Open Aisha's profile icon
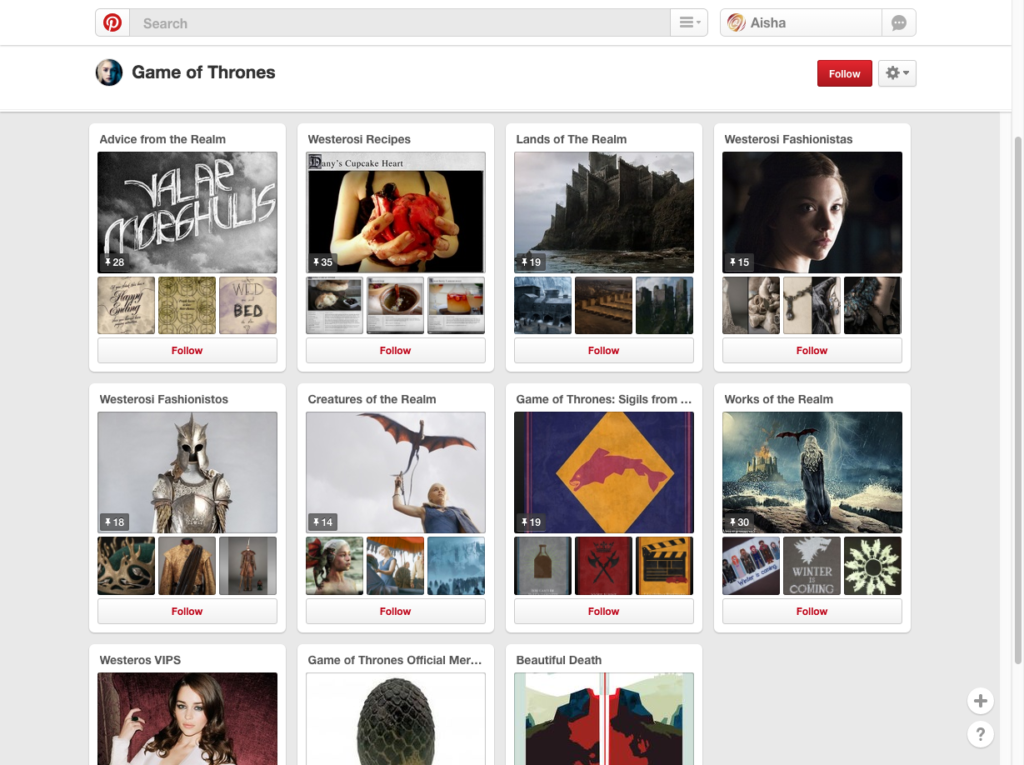Viewport: 1024px width, 765px height. tap(736, 23)
